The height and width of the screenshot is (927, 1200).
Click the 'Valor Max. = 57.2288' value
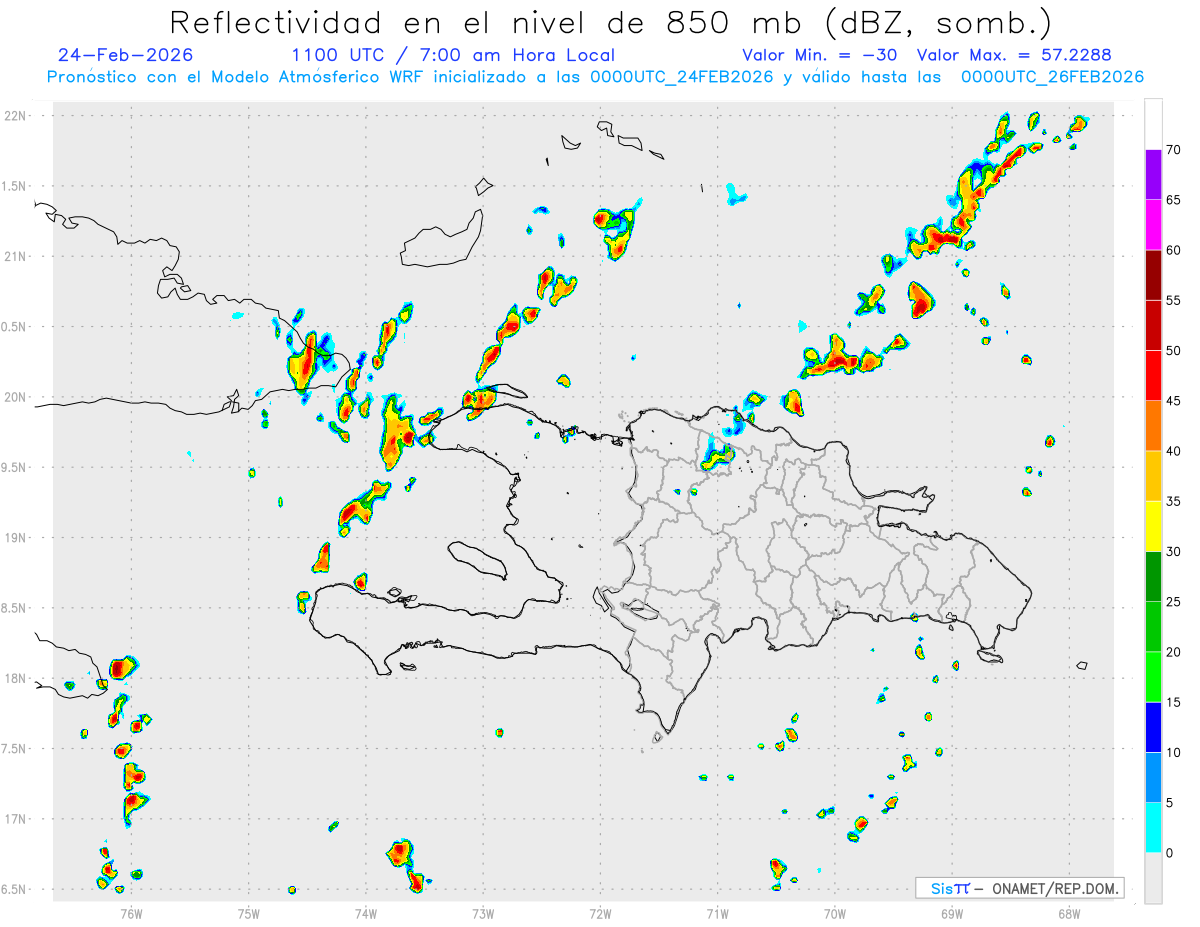[x=1015, y=55]
